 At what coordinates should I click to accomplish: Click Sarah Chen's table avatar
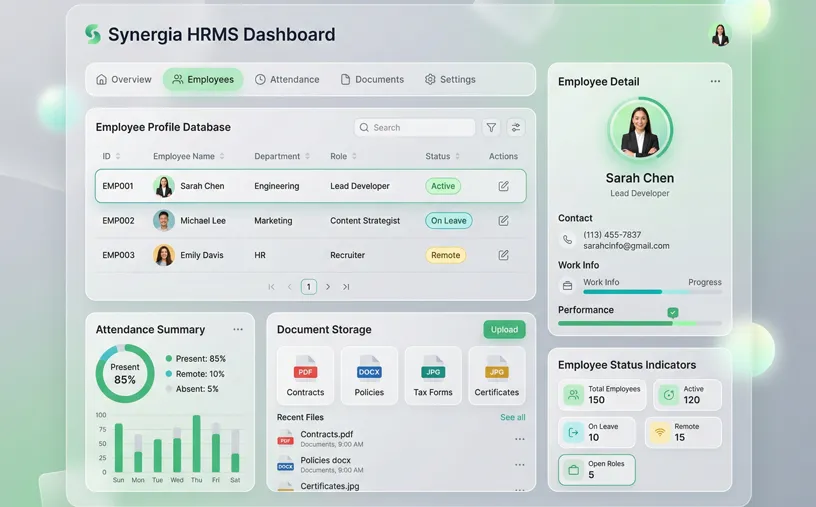click(164, 186)
